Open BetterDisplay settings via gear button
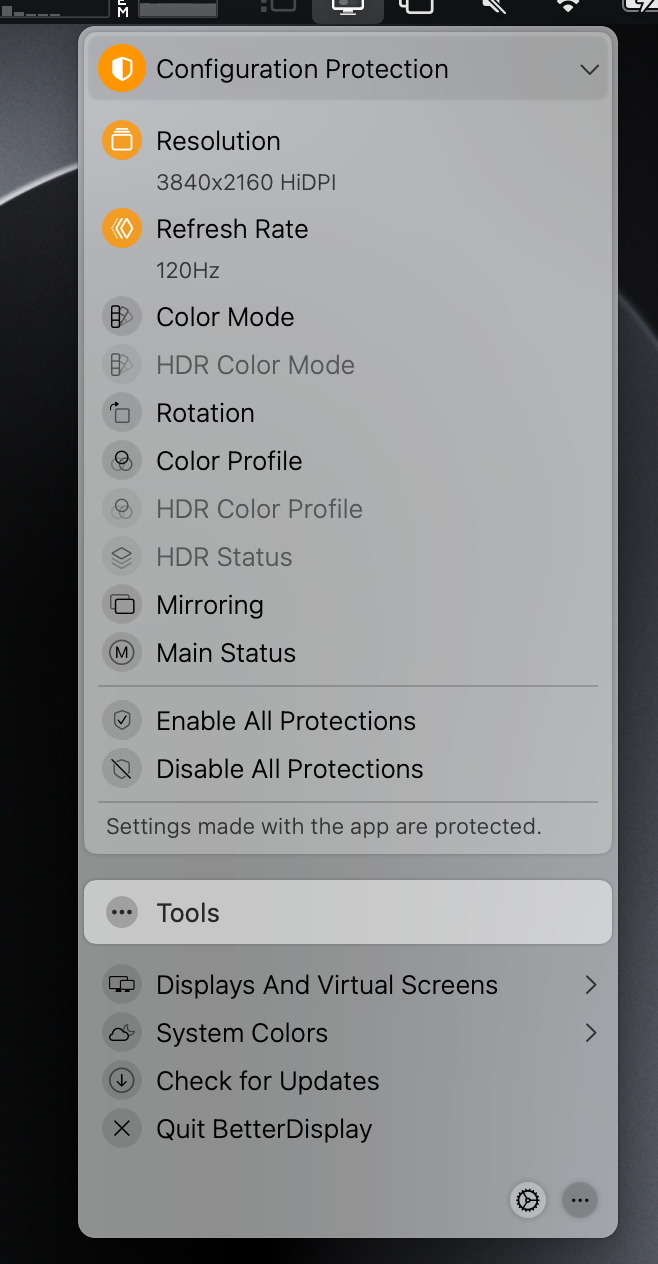Viewport: 658px width, 1264px height. tap(528, 1200)
